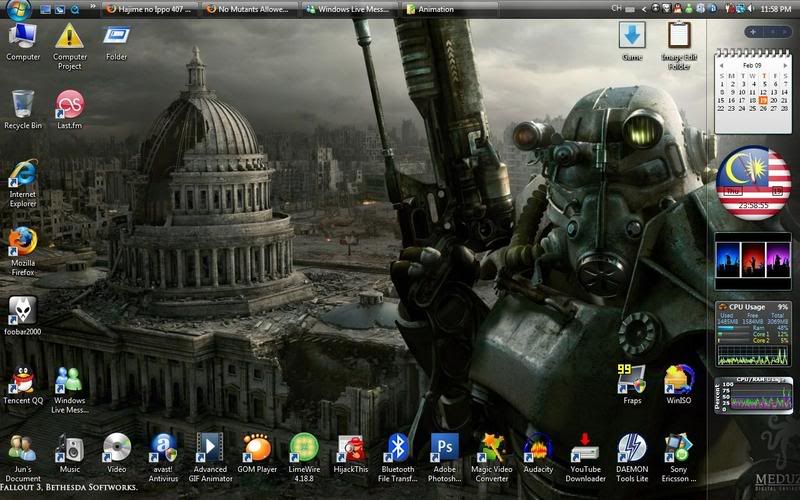This screenshot has width=800, height=500.
Task: Switch to No Mutants Allowed Firefox window
Action: [x=249, y=9]
